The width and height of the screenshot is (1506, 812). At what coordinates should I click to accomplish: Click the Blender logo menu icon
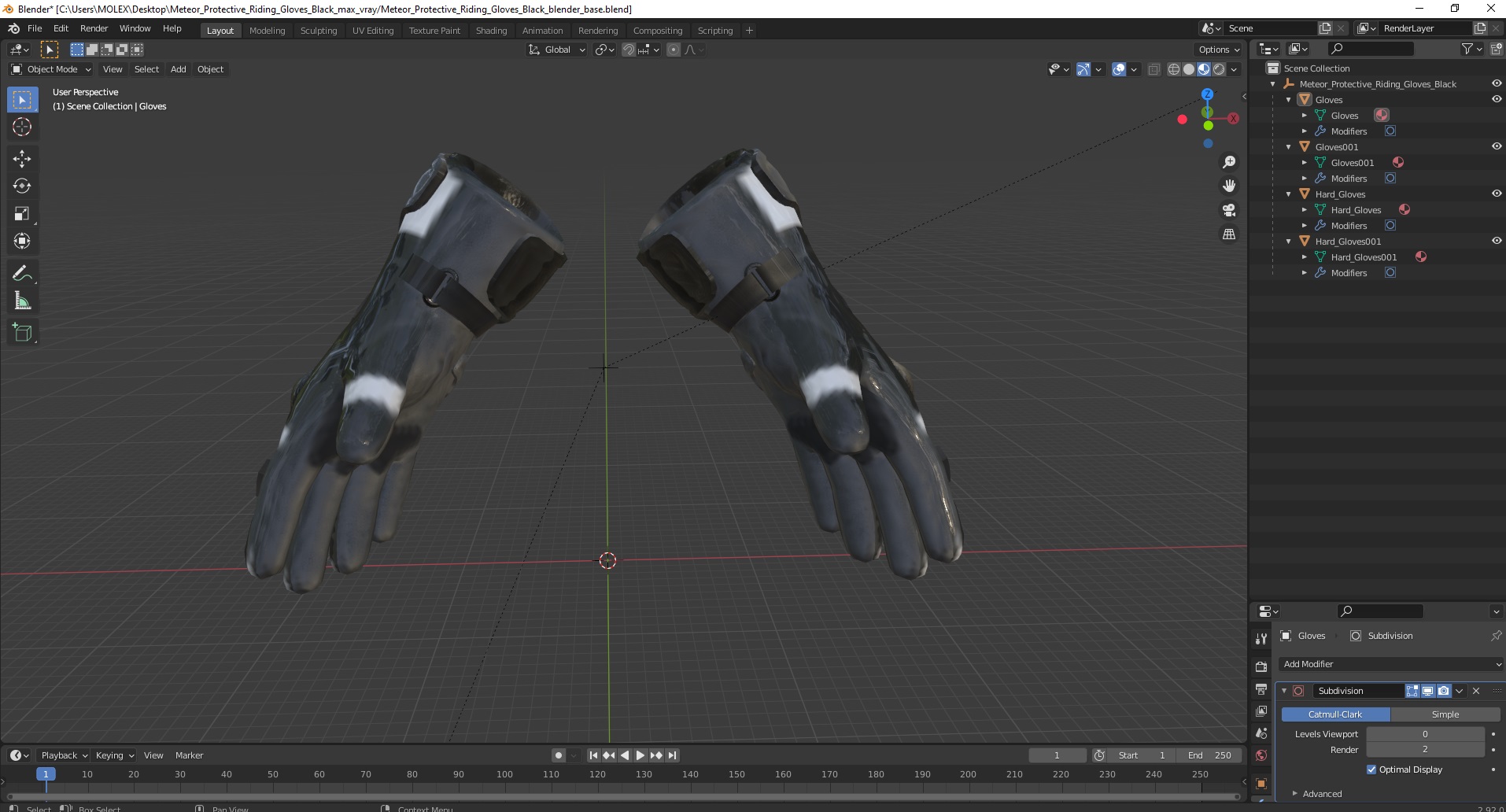click(x=13, y=28)
